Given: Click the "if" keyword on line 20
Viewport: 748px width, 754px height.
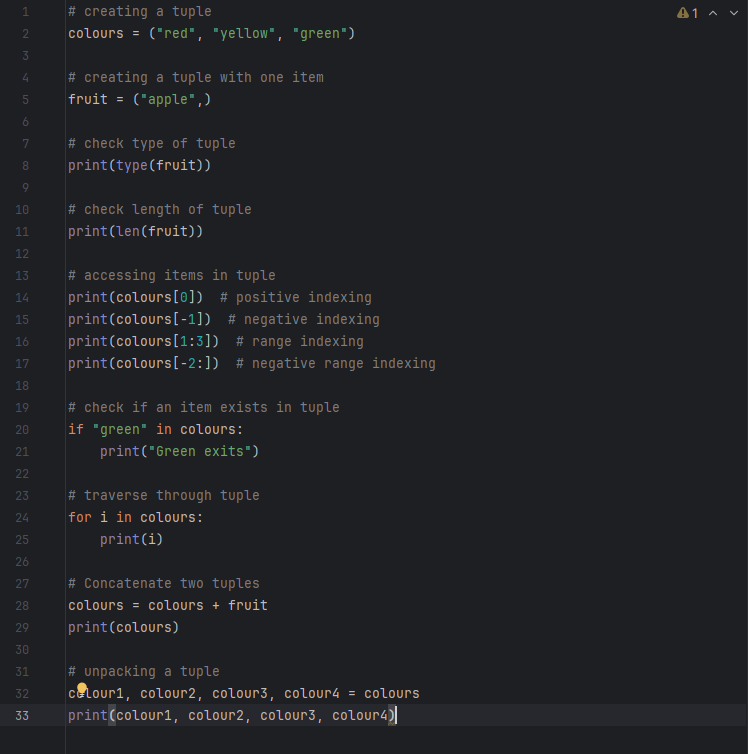Looking at the screenshot, I should (75, 429).
